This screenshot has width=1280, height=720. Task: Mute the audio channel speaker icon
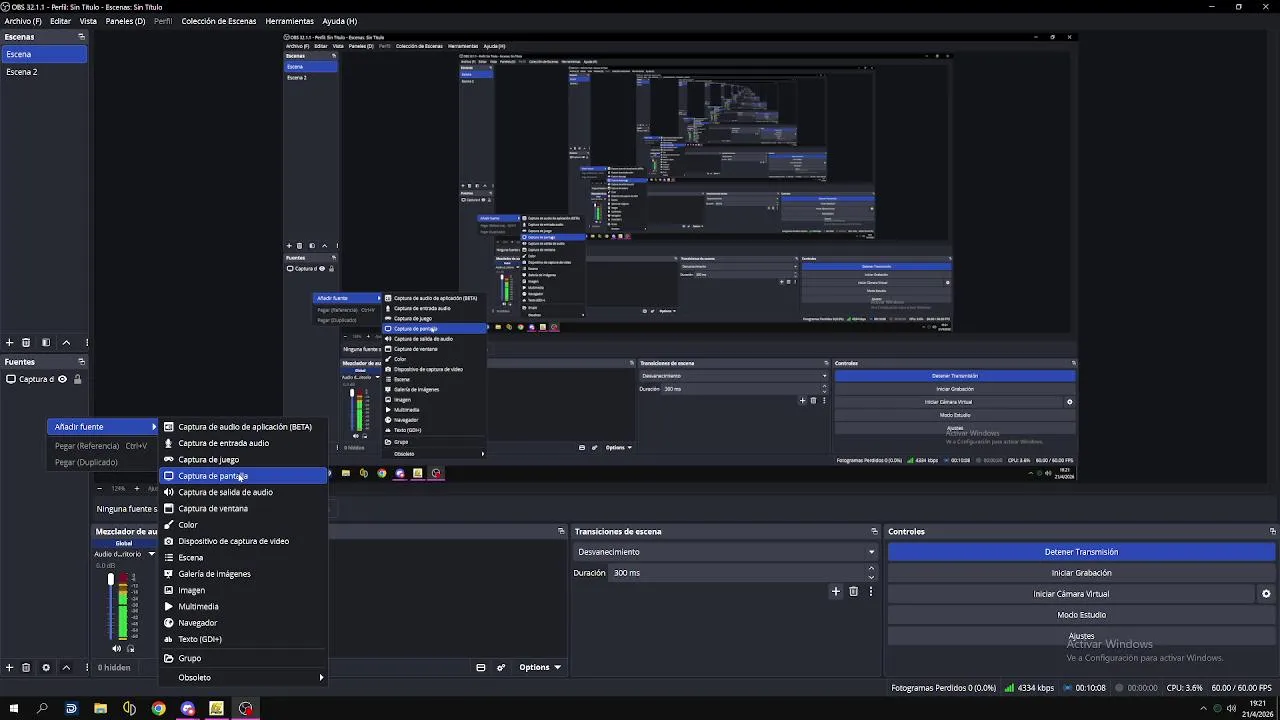(x=116, y=649)
